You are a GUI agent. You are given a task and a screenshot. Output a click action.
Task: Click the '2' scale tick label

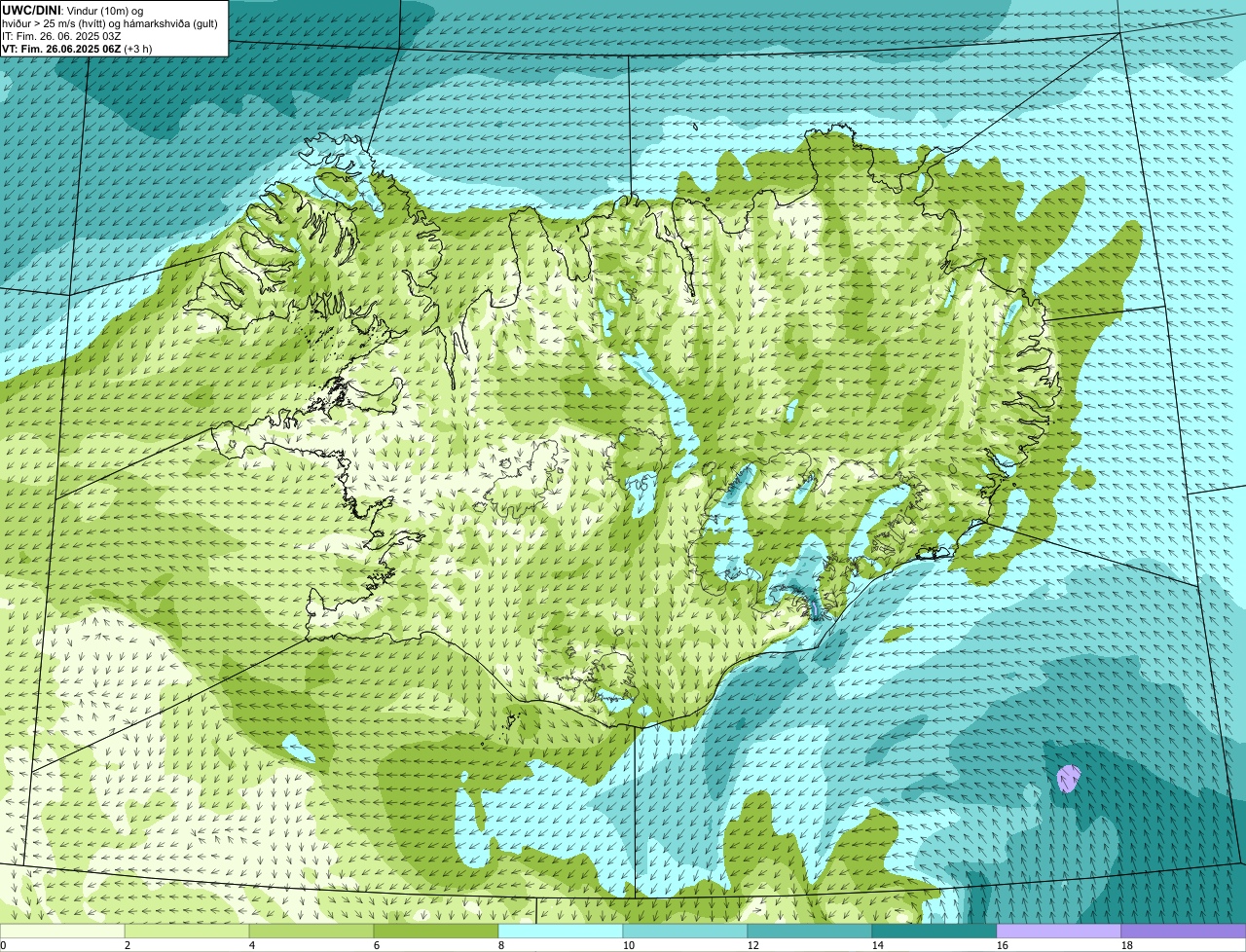[x=128, y=945]
